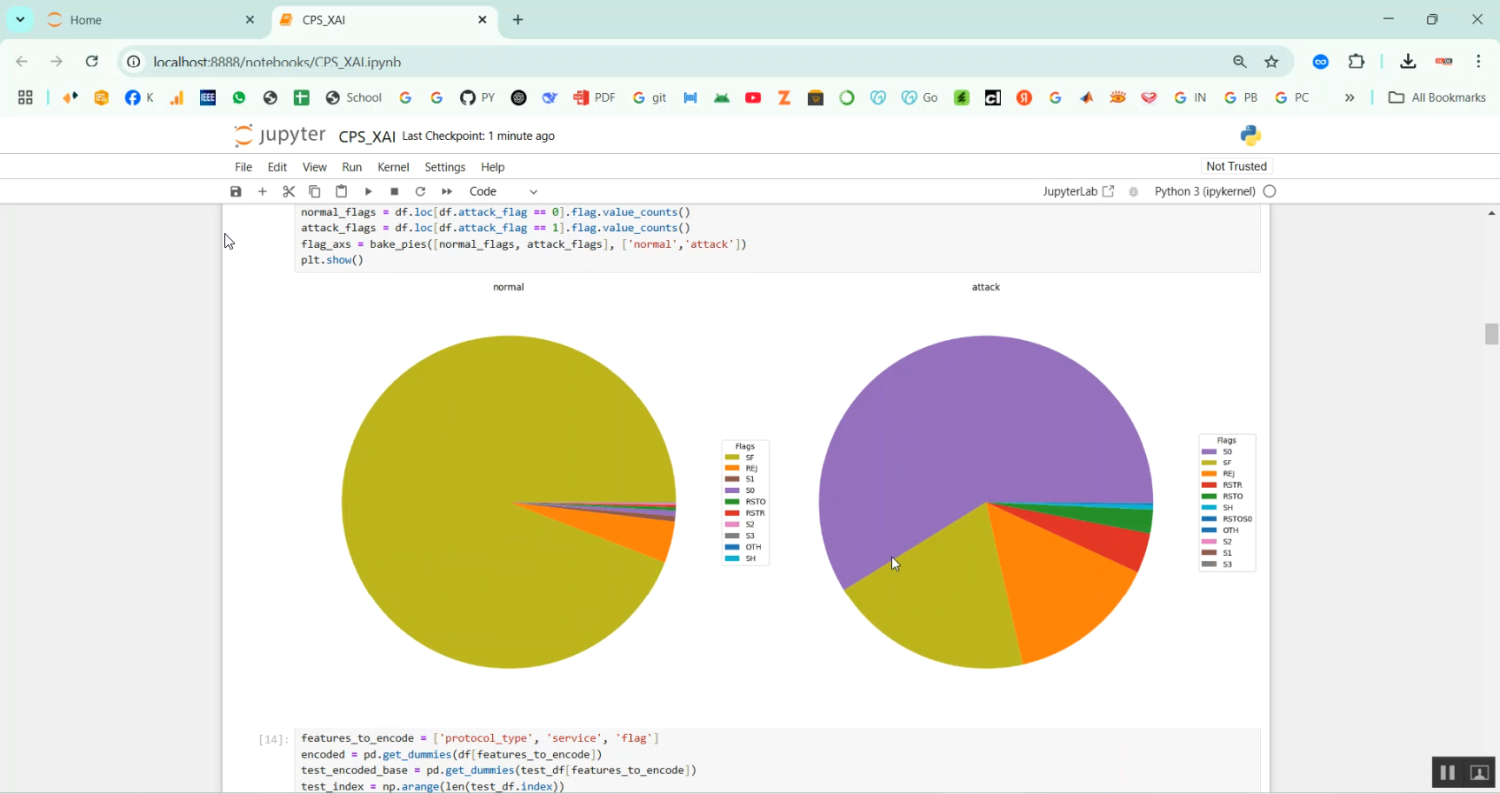Image resolution: width=1500 pixels, height=794 pixels.
Task: Click the purple S0 slice in attack pie
Action: pyautogui.click(x=960, y=420)
